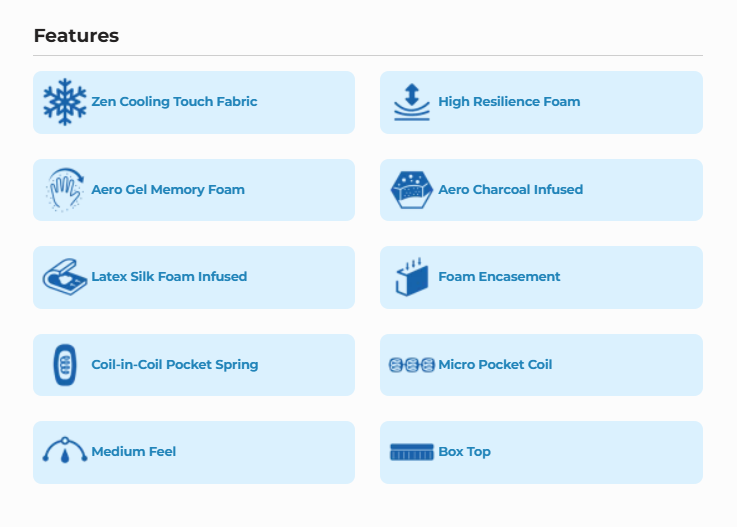The image size is (737, 527).
Task: Select the Medium Feel text label
Action: click(x=134, y=452)
